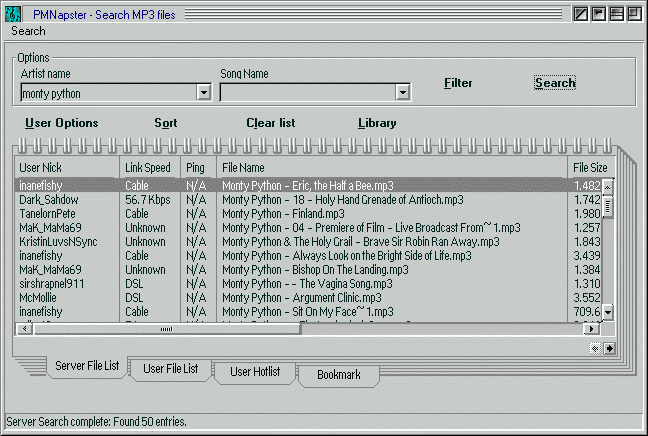Screen dimensions: 648x436
Task: Click status bar text Found 50 entries
Action: 150,422
